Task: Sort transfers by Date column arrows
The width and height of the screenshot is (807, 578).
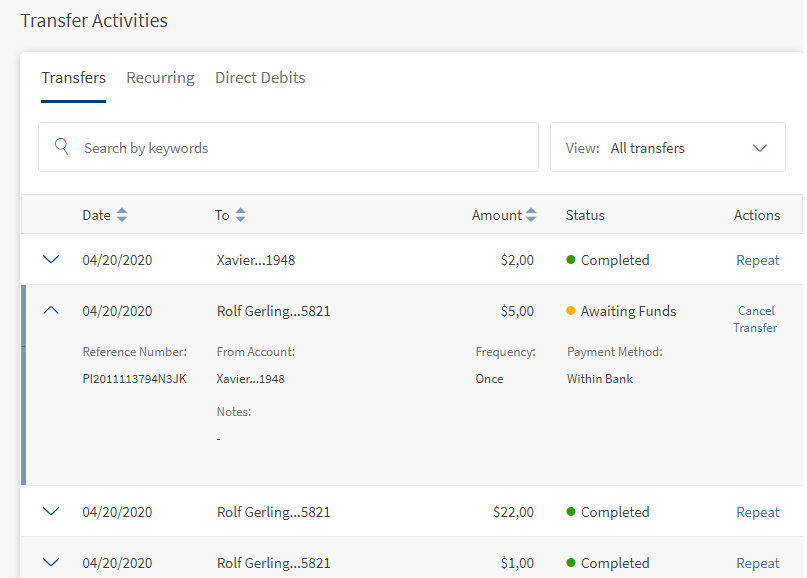Action: pos(122,215)
